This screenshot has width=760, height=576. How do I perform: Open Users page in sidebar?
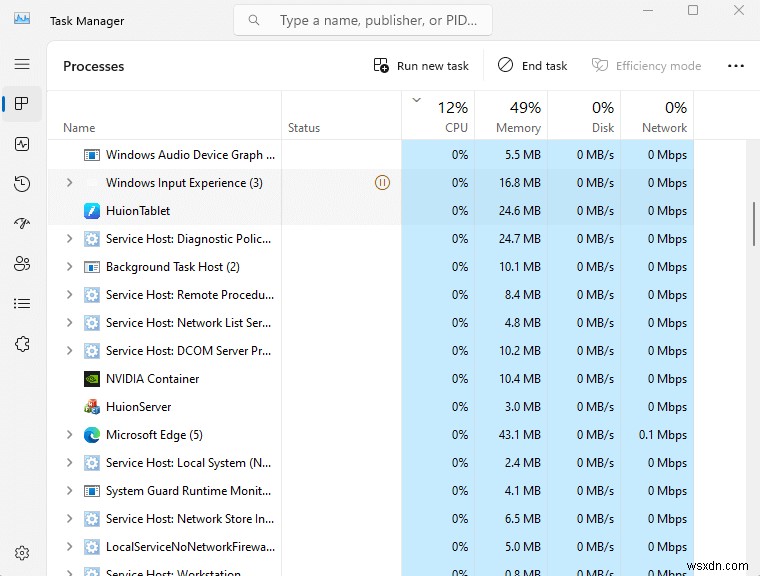pyautogui.click(x=22, y=263)
